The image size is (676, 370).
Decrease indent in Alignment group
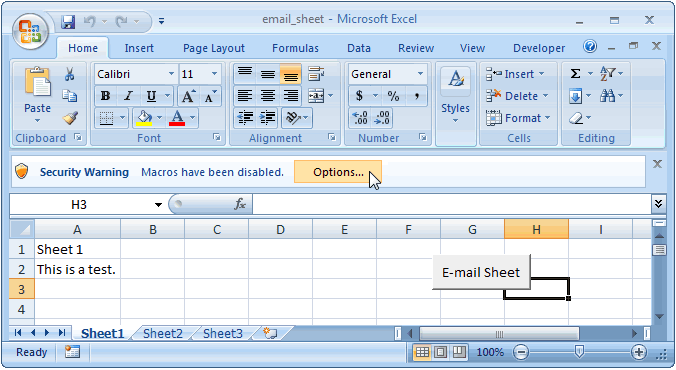(x=245, y=118)
